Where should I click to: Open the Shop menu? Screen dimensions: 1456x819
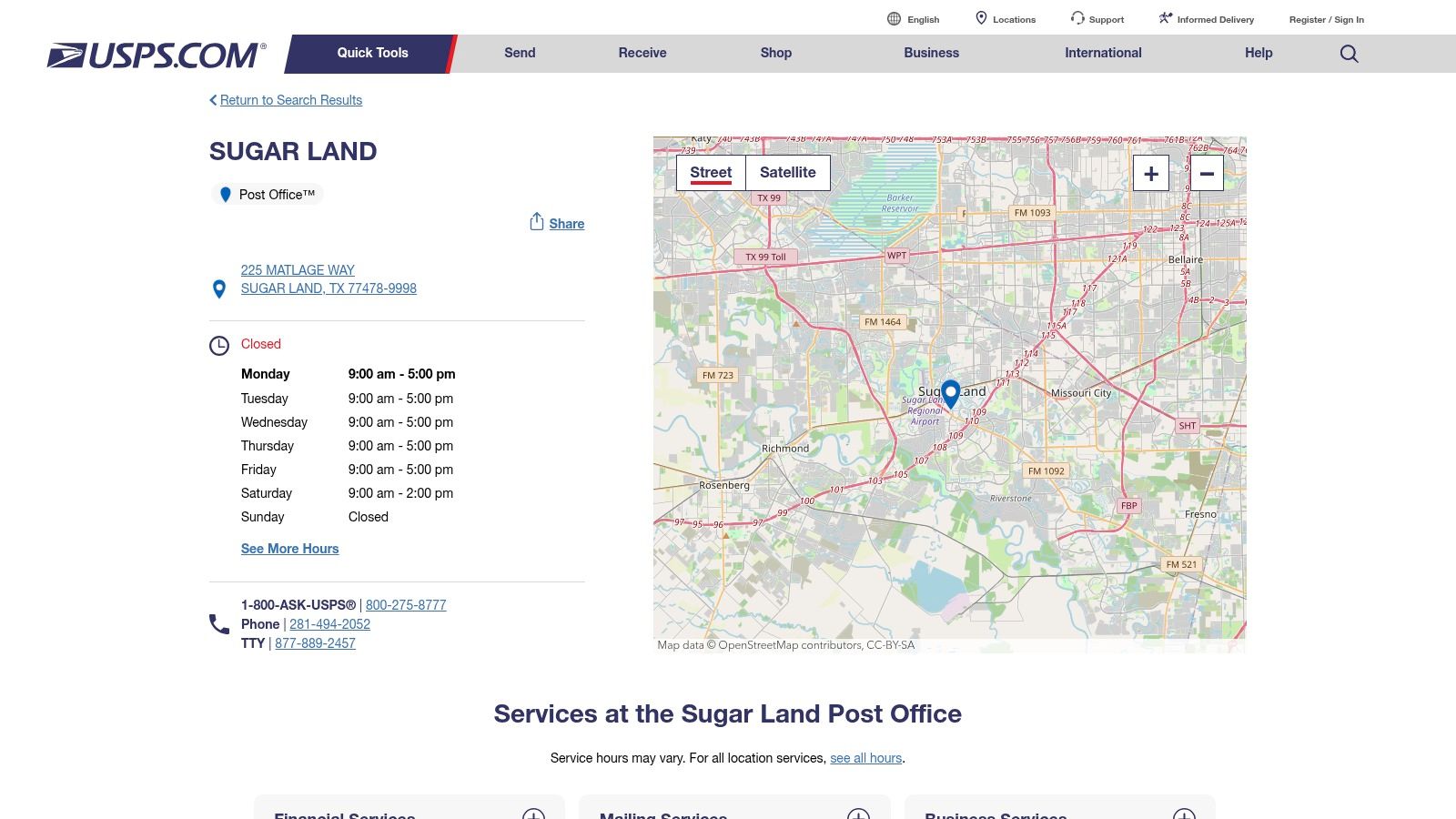point(776,54)
